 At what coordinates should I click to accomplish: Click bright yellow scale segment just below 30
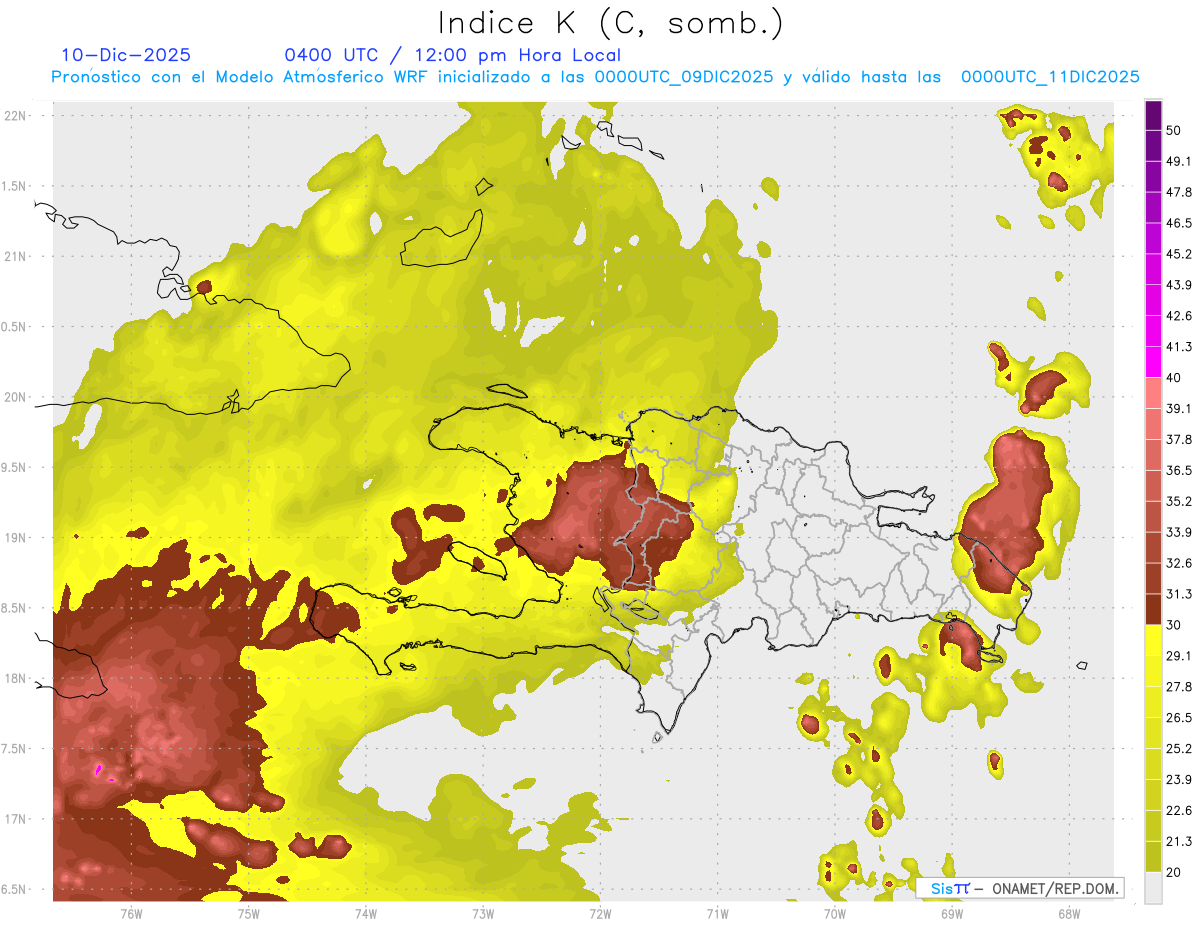[x=1153, y=640]
